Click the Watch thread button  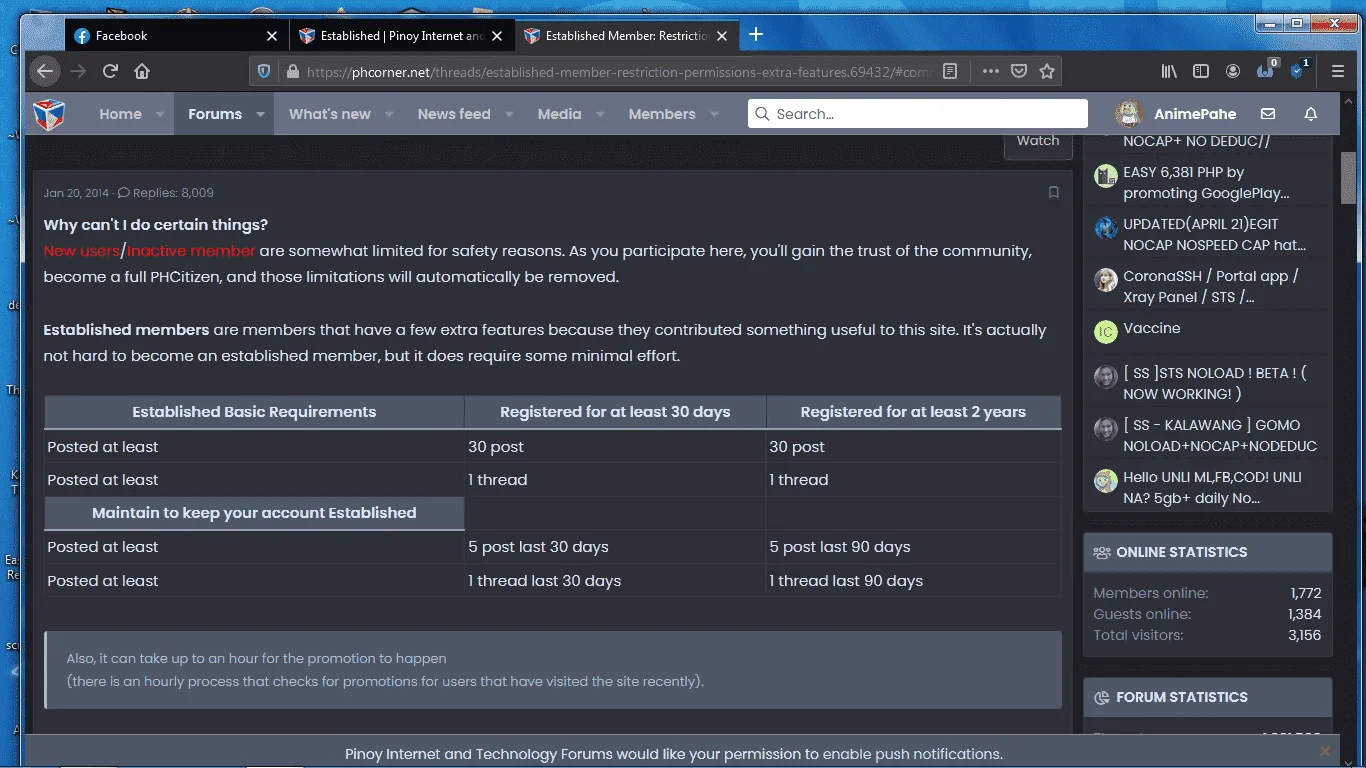pos(1038,142)
